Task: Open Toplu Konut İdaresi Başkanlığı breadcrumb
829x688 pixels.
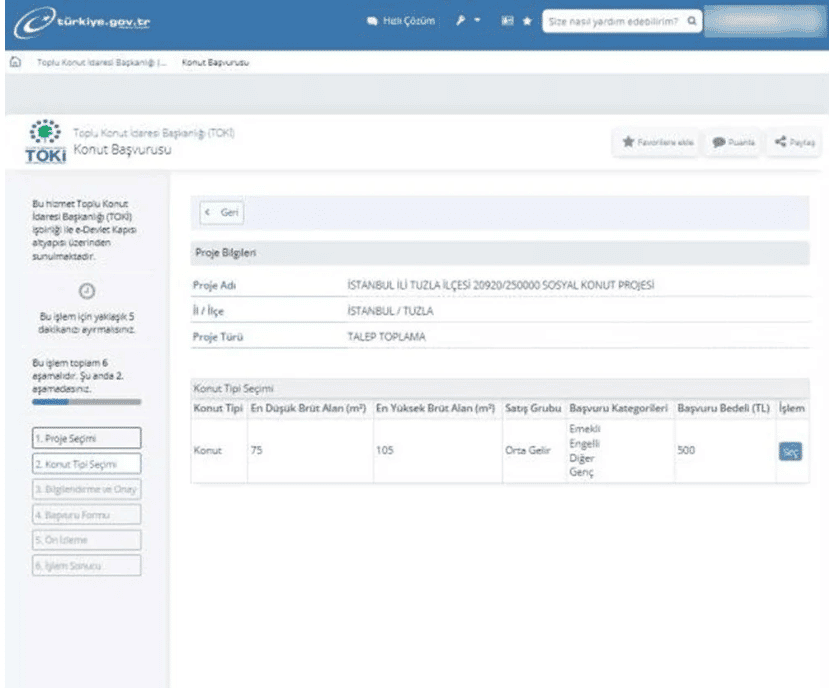Action: (x=102, y=62)
